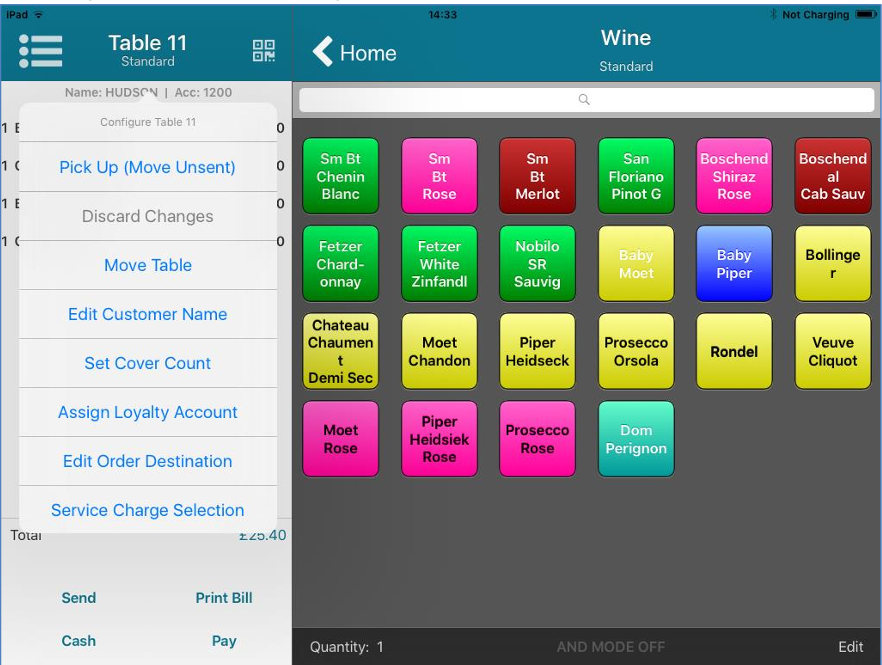This screenshot has height=665, width=882.
Task: Go back using the Home chevron
Action: click(354, 53)
